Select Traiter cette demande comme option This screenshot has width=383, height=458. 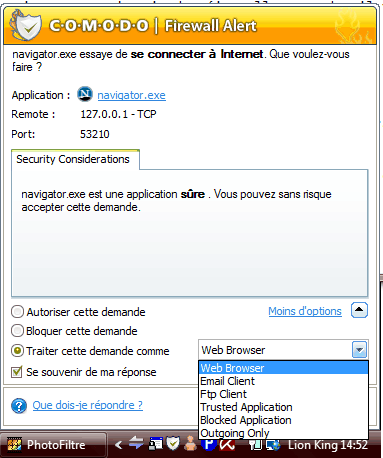click(x=17, y=351)
